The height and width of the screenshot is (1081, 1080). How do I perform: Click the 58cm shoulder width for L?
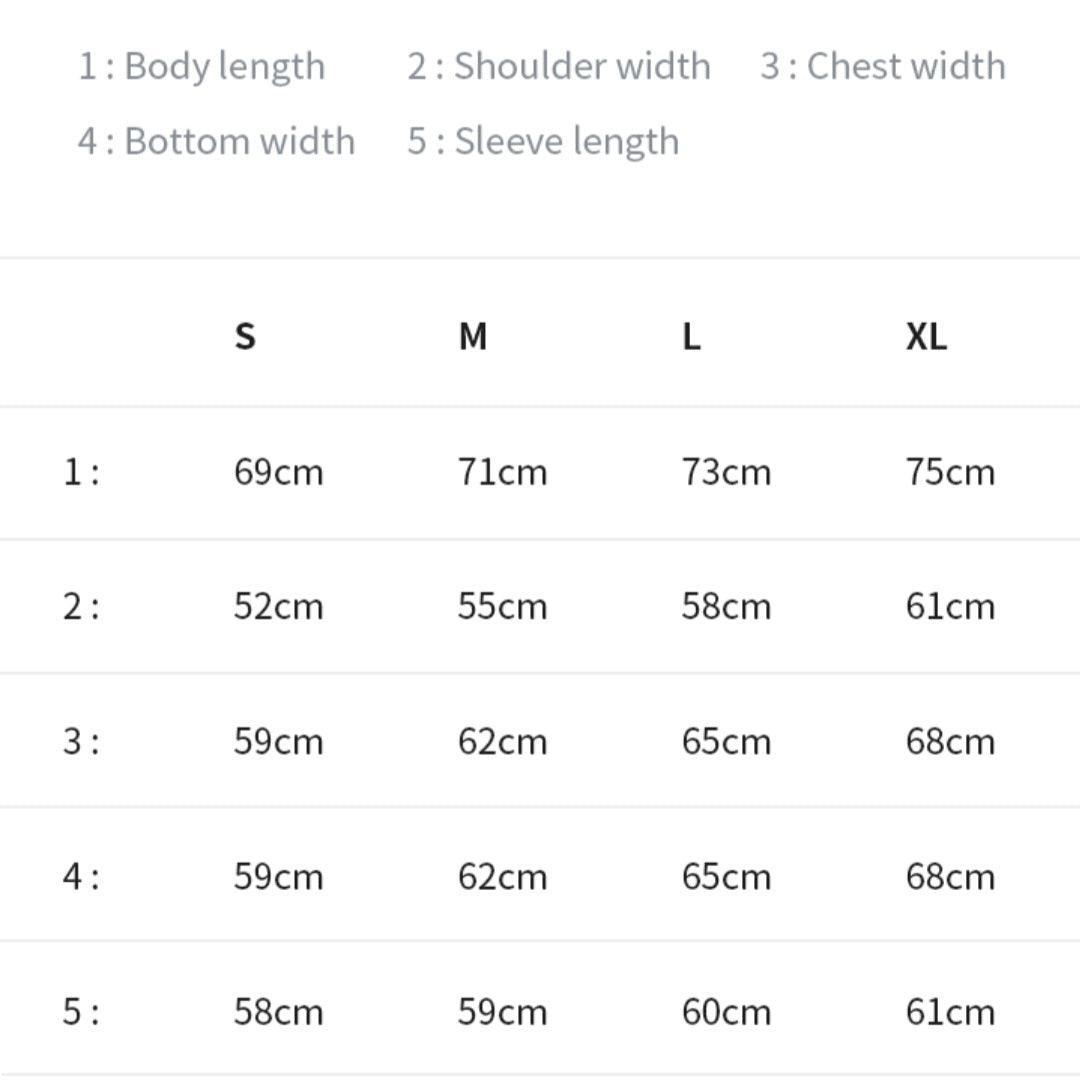pos(726,606)
